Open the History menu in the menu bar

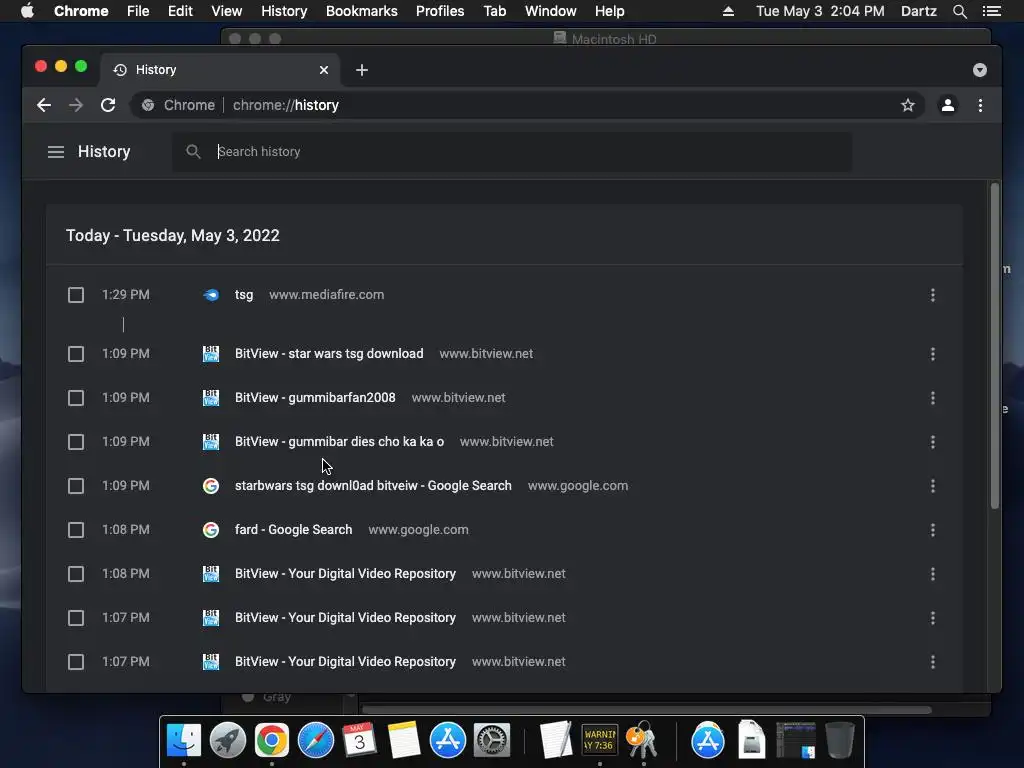tap(284, 11)
